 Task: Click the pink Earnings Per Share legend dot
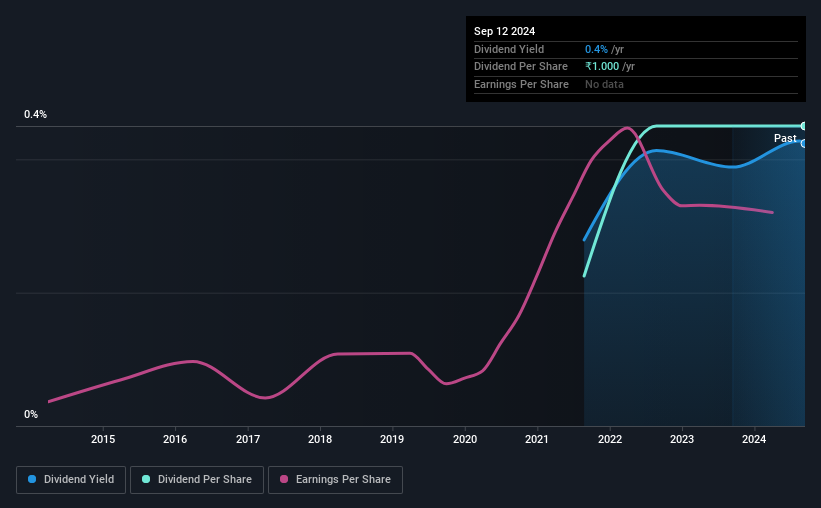[284, 479]
